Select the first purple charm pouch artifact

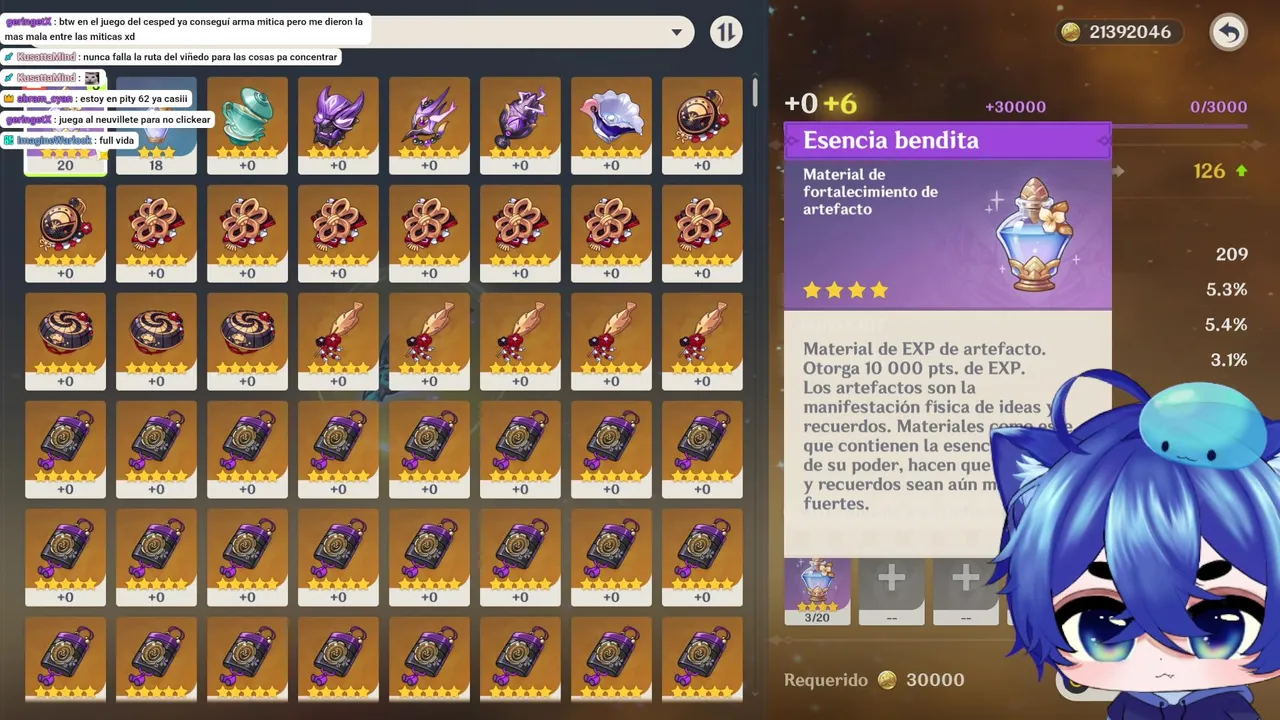pyautogui.click(x=65, y=449)
